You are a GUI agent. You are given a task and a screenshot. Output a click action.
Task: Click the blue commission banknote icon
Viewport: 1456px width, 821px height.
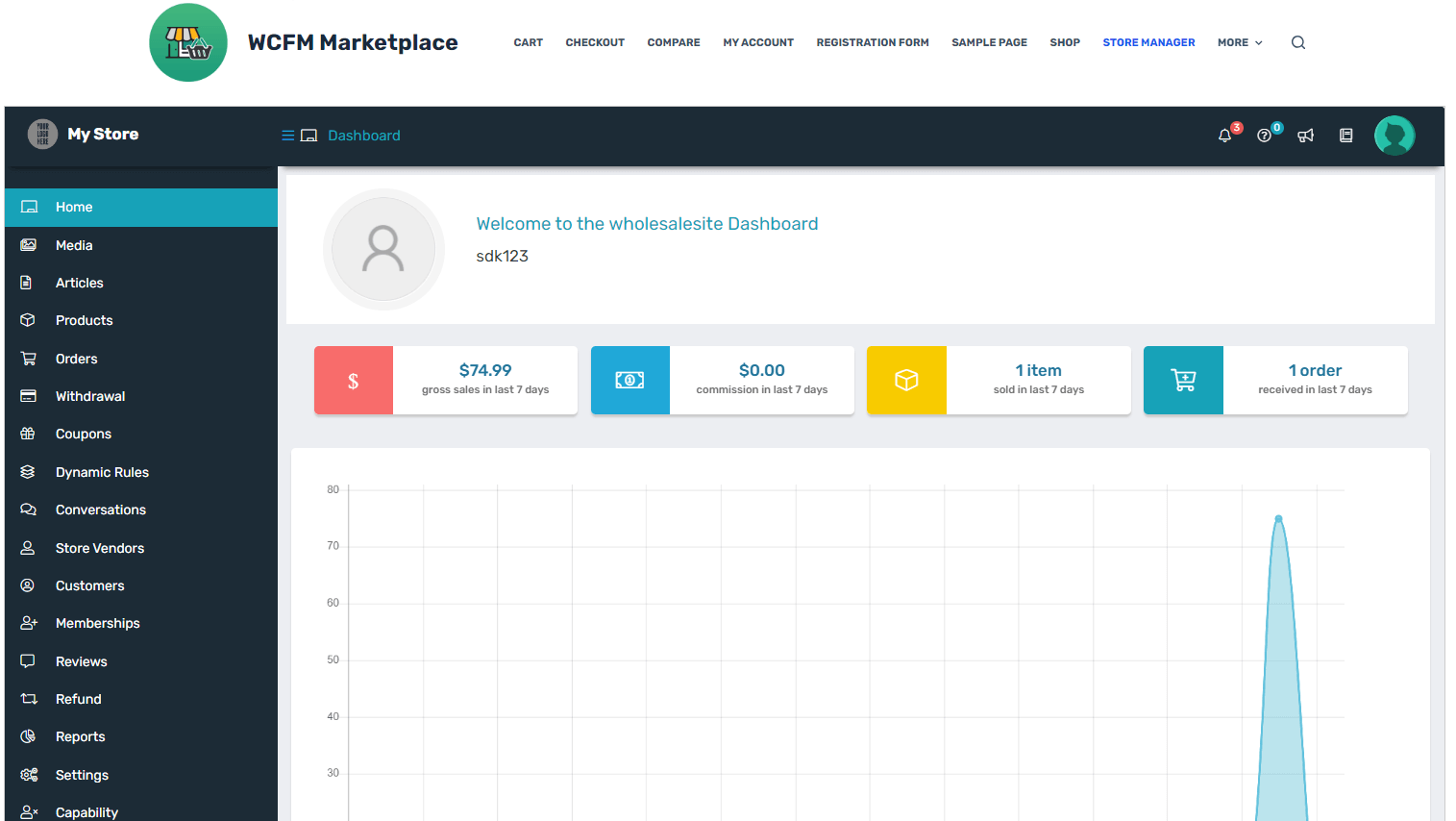630,381
